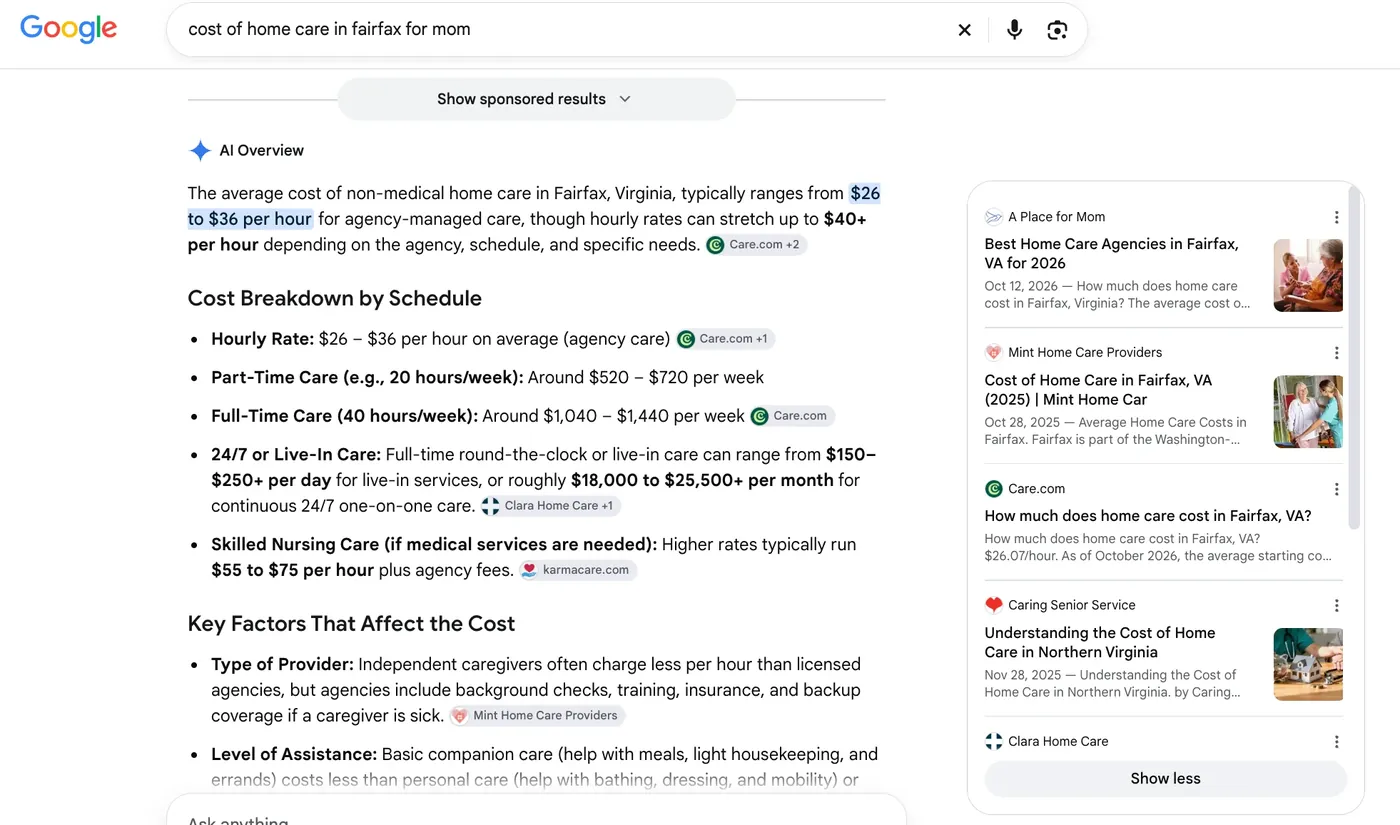The image size is (1400, 825).
Task: Open the karmacare.com source chip
Action: tap(577, 570)
